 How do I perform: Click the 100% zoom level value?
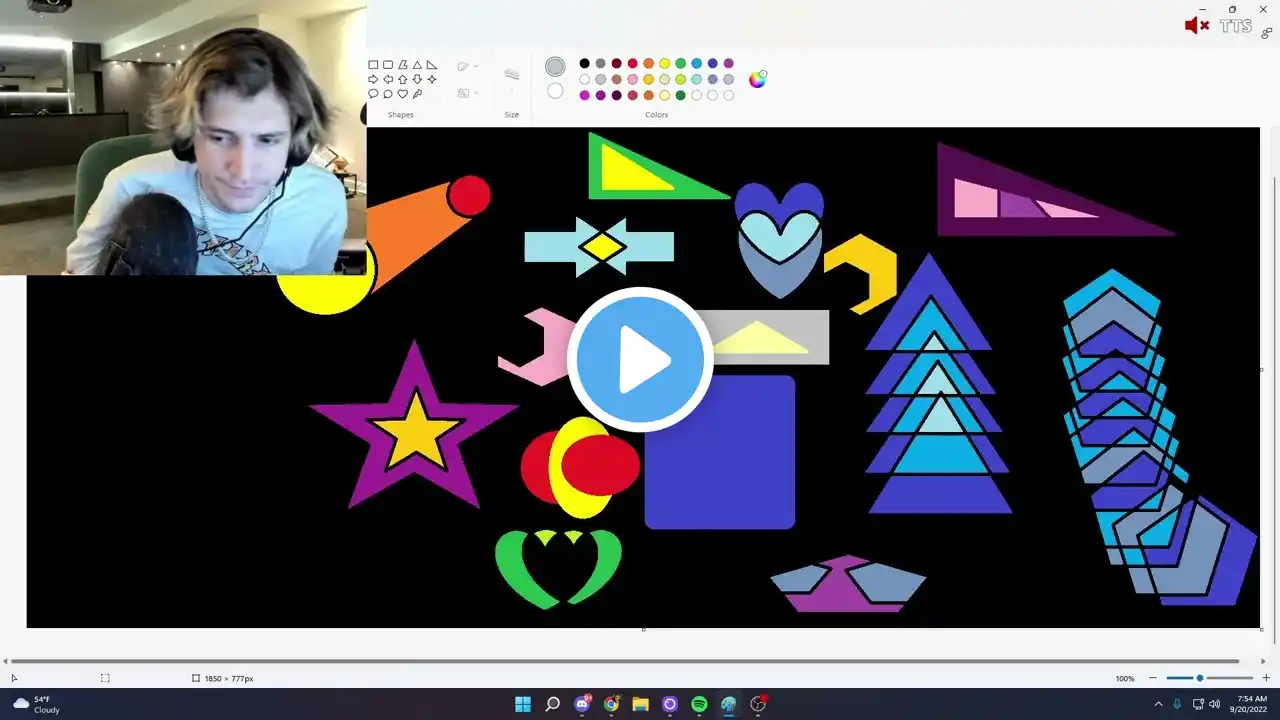pyautogui.click(x=1125, y=679)
